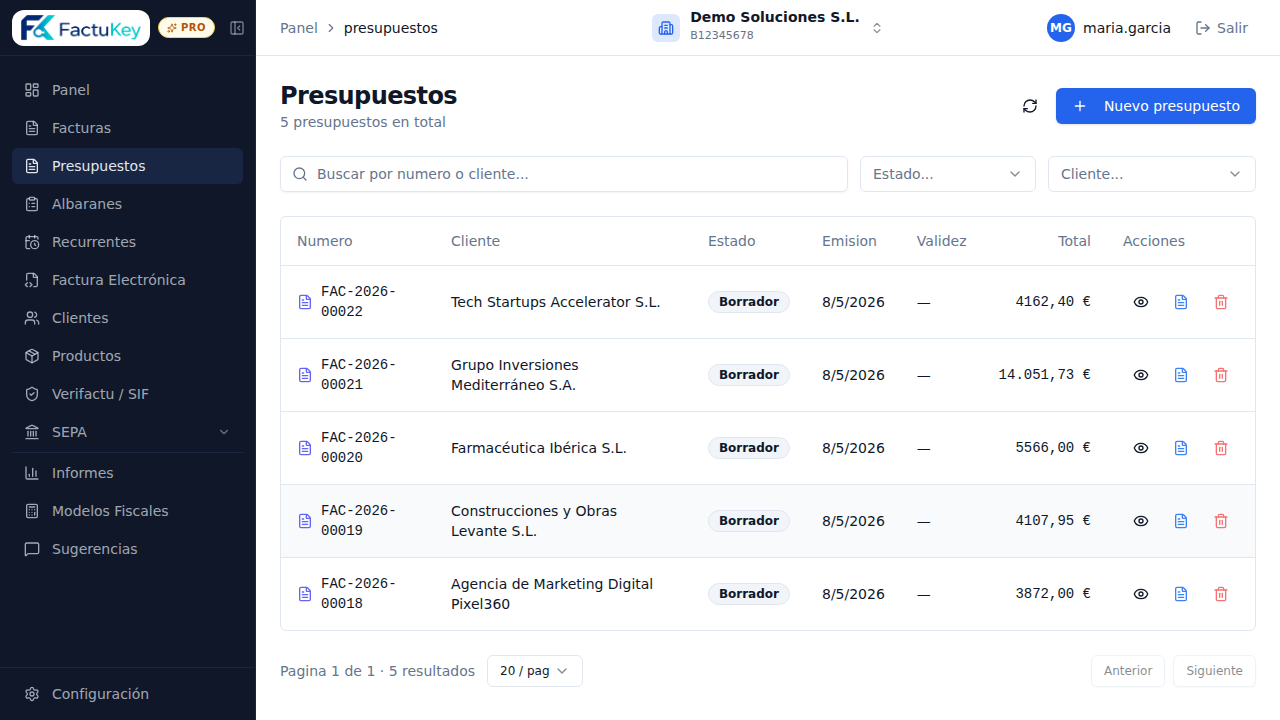
Task: Open document action for FAC-2026-00019
Action: [1181, 521]
